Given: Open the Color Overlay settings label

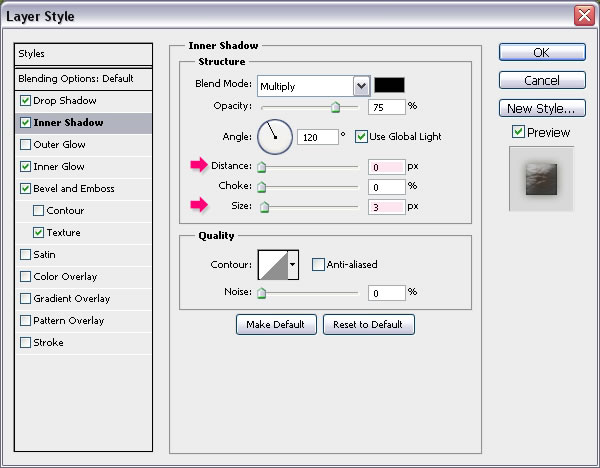Looking at the screenshot, I should [65, 277].
